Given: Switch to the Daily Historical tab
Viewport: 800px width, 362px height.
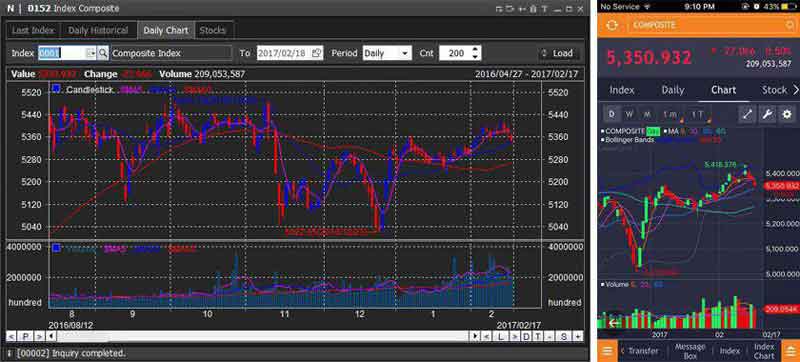Looking at the screenshot, I should coord(98,30).
